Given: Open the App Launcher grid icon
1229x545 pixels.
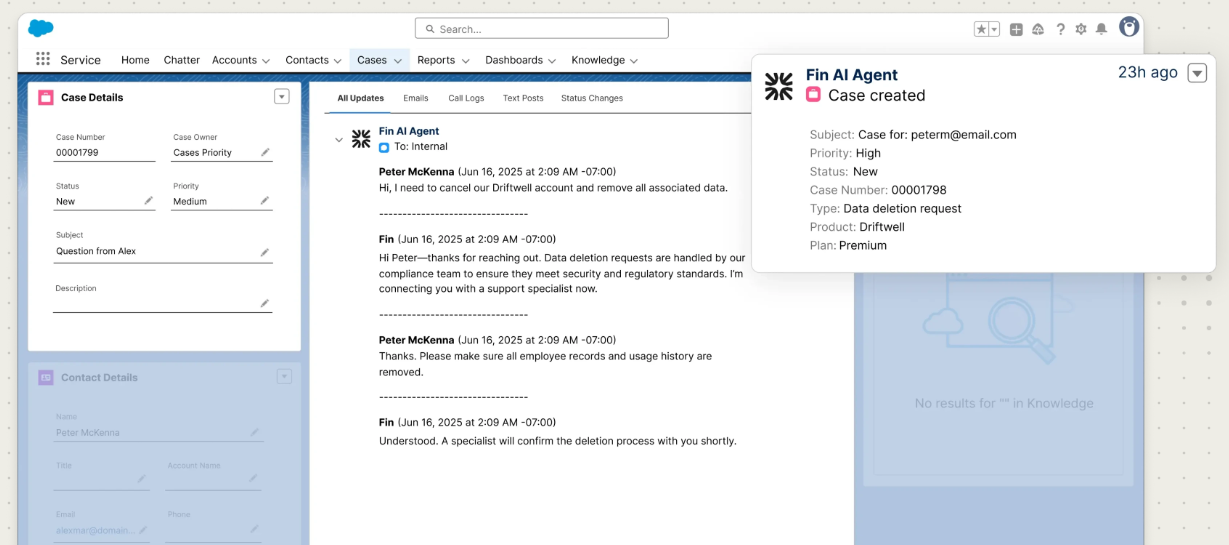Looking at the screenshot, I should (x=43, y=60).
